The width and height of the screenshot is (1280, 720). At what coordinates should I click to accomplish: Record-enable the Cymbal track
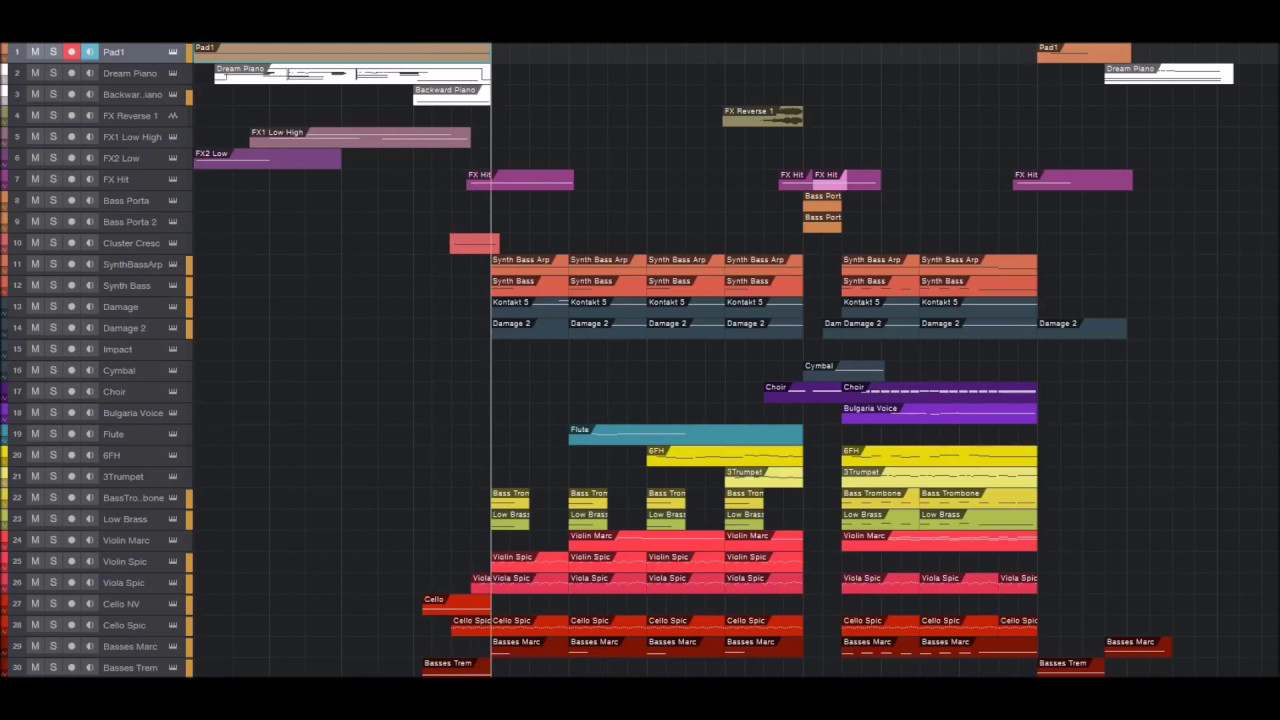pyautogui.click(x=71, y=370)
